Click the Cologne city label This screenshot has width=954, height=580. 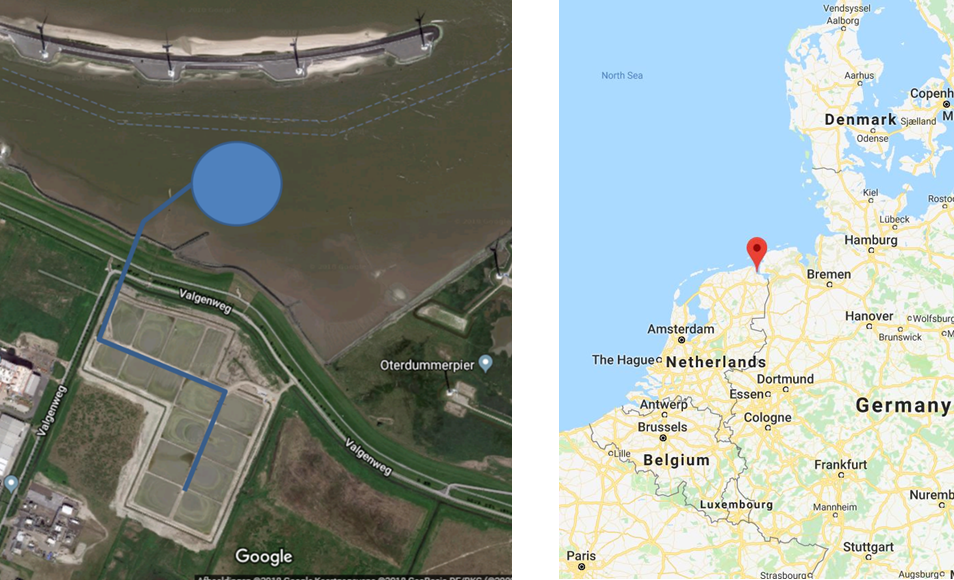pyautogui.click(x=767, y=418)
